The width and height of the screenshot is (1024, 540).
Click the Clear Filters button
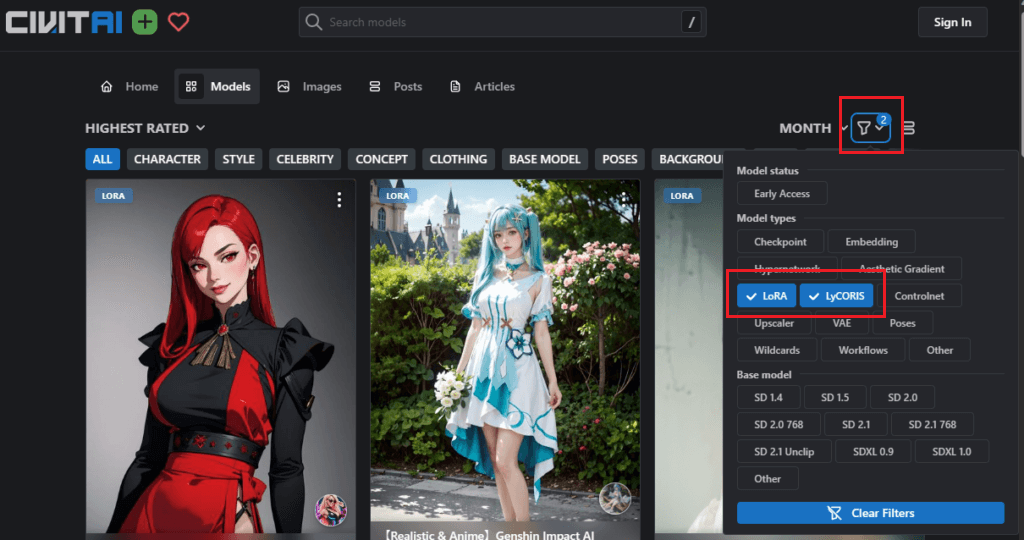pos(871,513)
